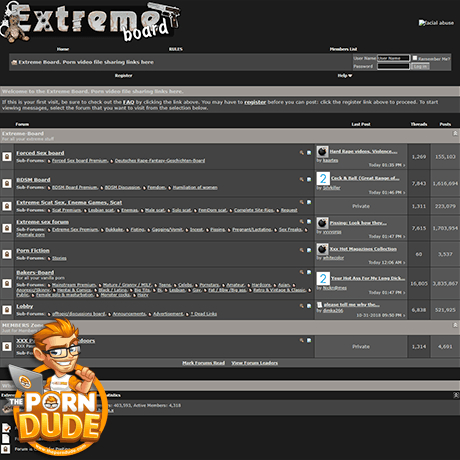This screenshot has height=460, width=460.
Task: Focus the User Name input field
Action: coord(393,58)
